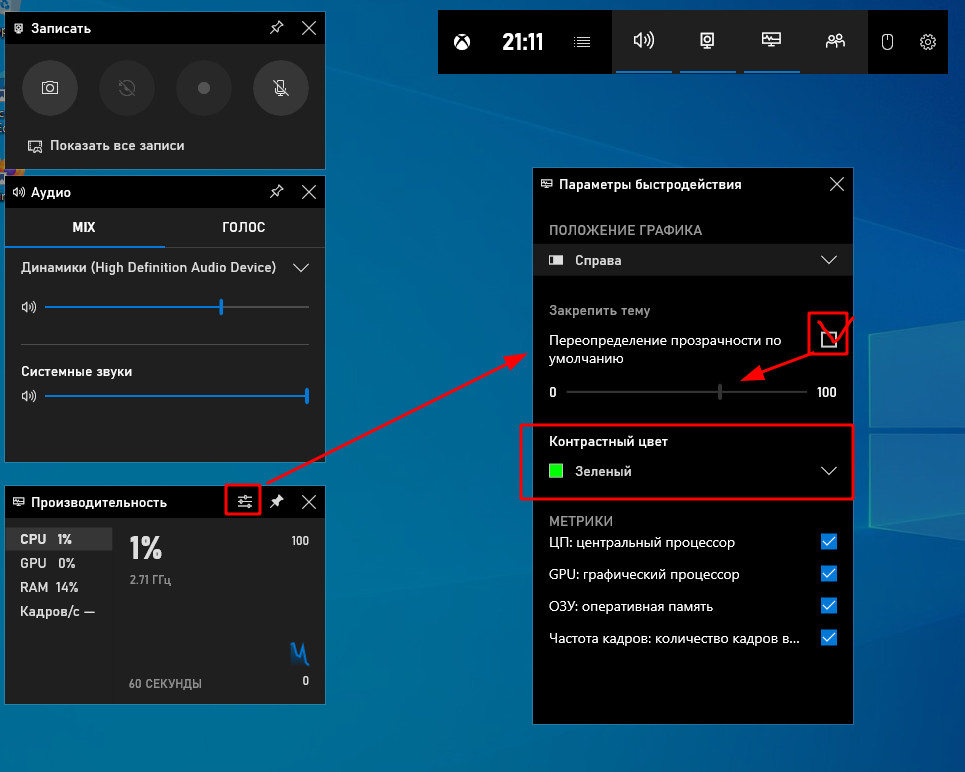
Task: Uncheck the RAM metric checkbox
Action: click(x=828, y=606)
